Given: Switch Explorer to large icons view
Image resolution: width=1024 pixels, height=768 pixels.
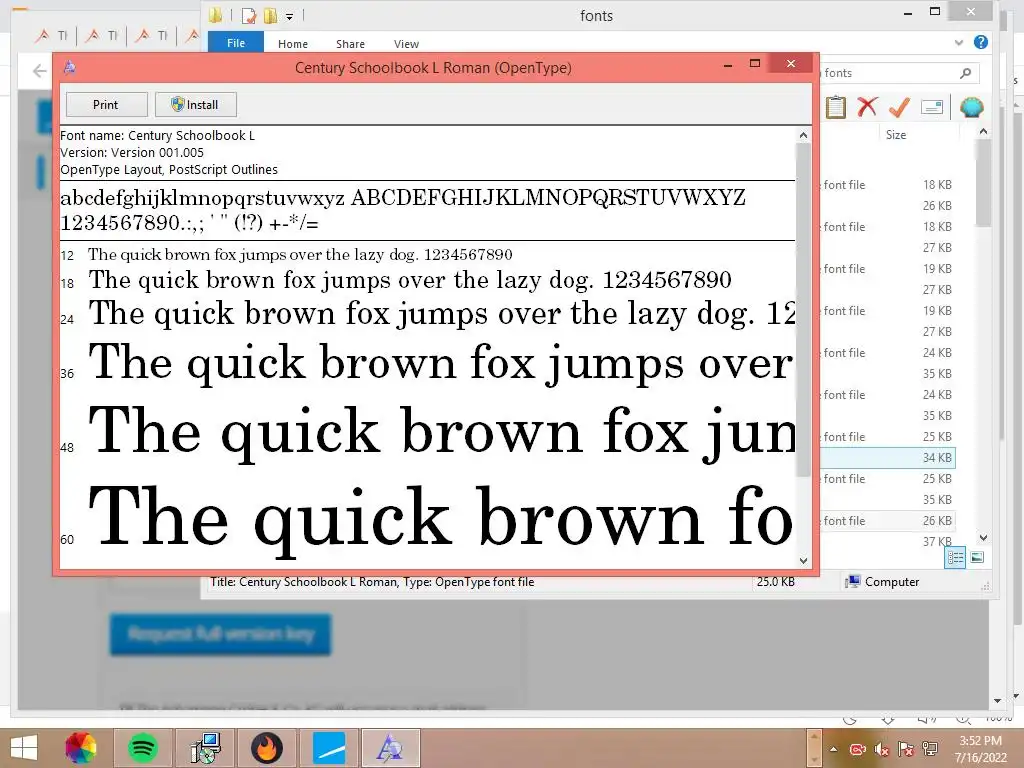Looking at the screenshot, I should pyautogui.click(x=977, y=558).
